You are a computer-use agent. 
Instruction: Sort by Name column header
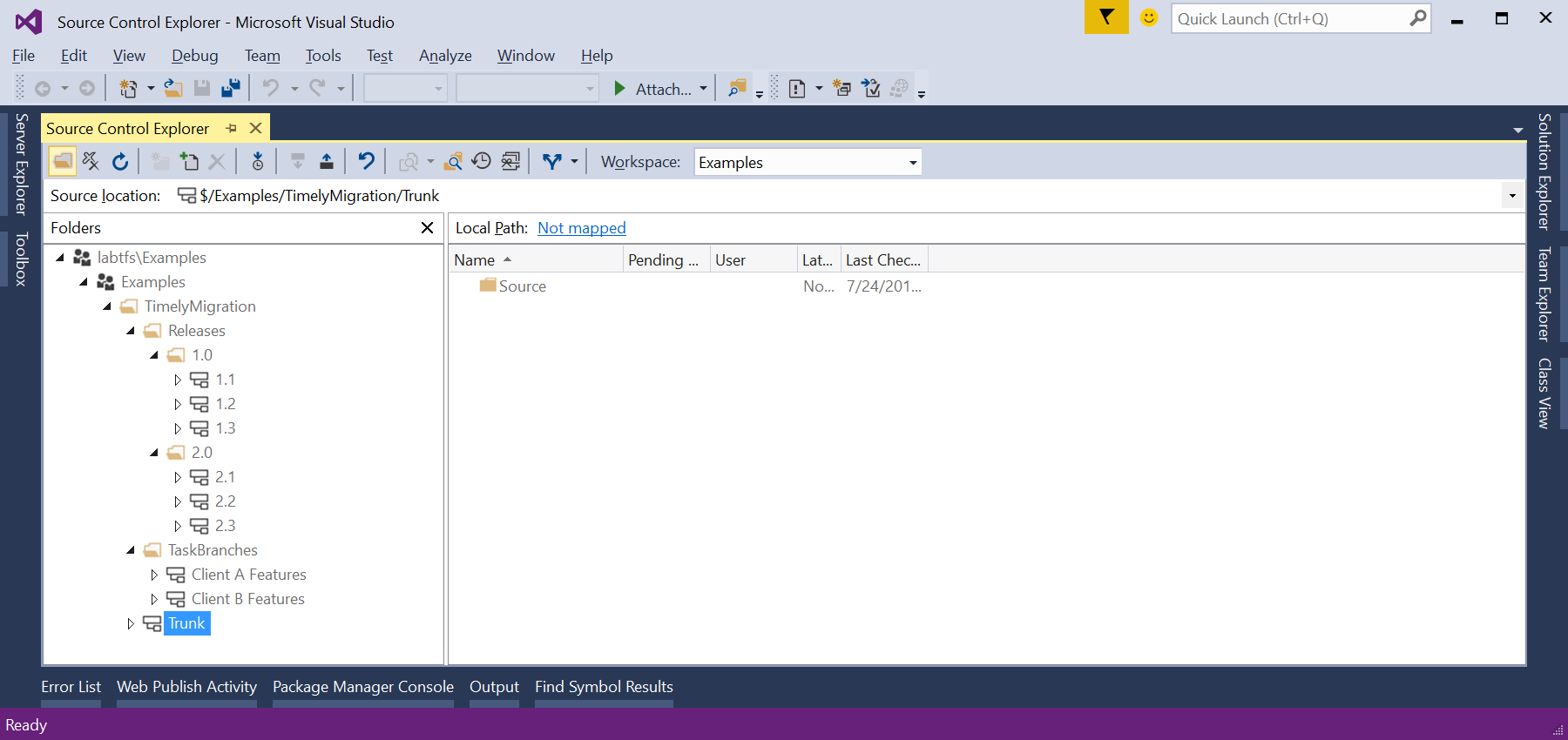(x=536, y=259)
